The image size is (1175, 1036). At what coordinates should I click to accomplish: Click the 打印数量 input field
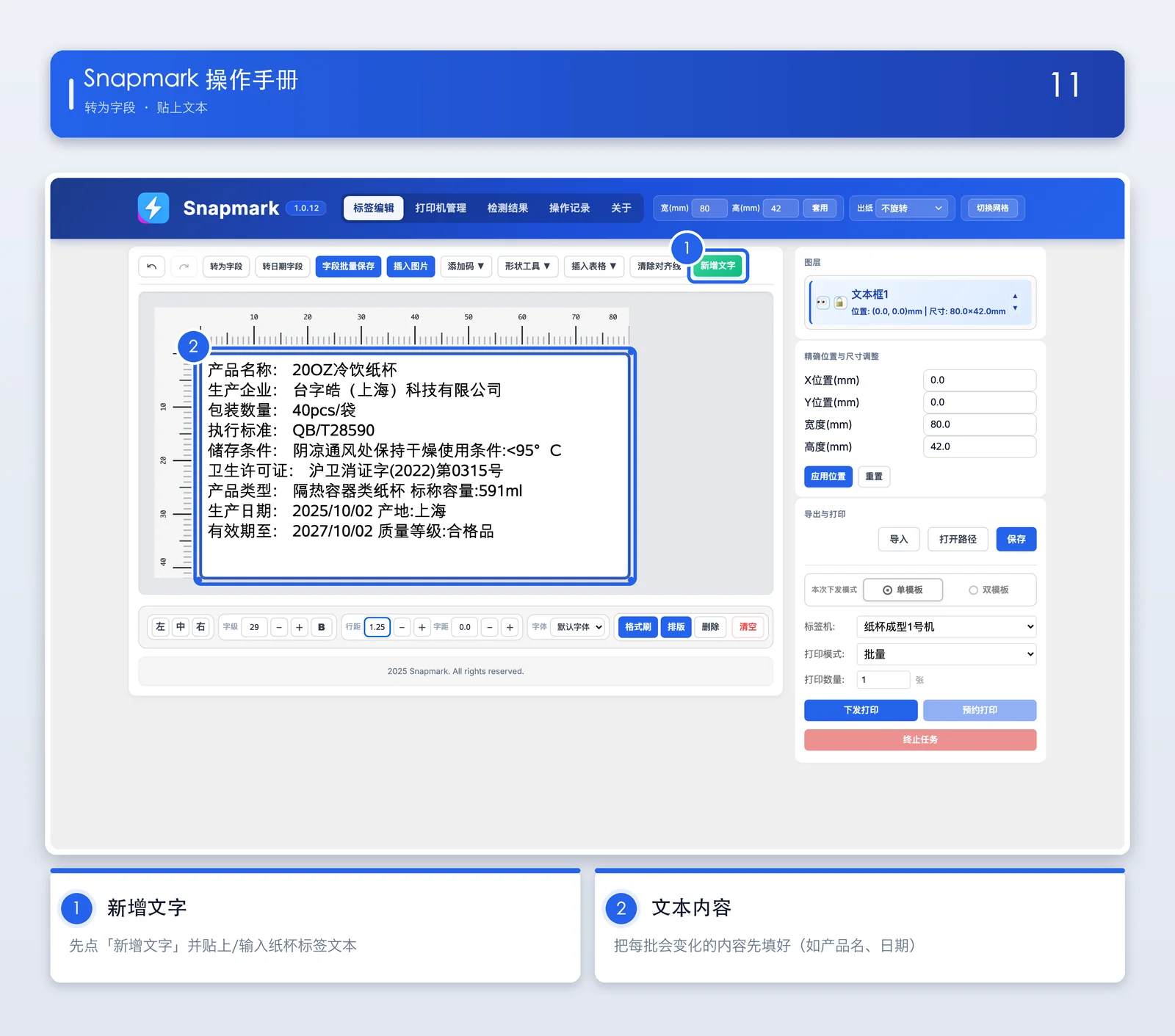[x=883, y=680]
